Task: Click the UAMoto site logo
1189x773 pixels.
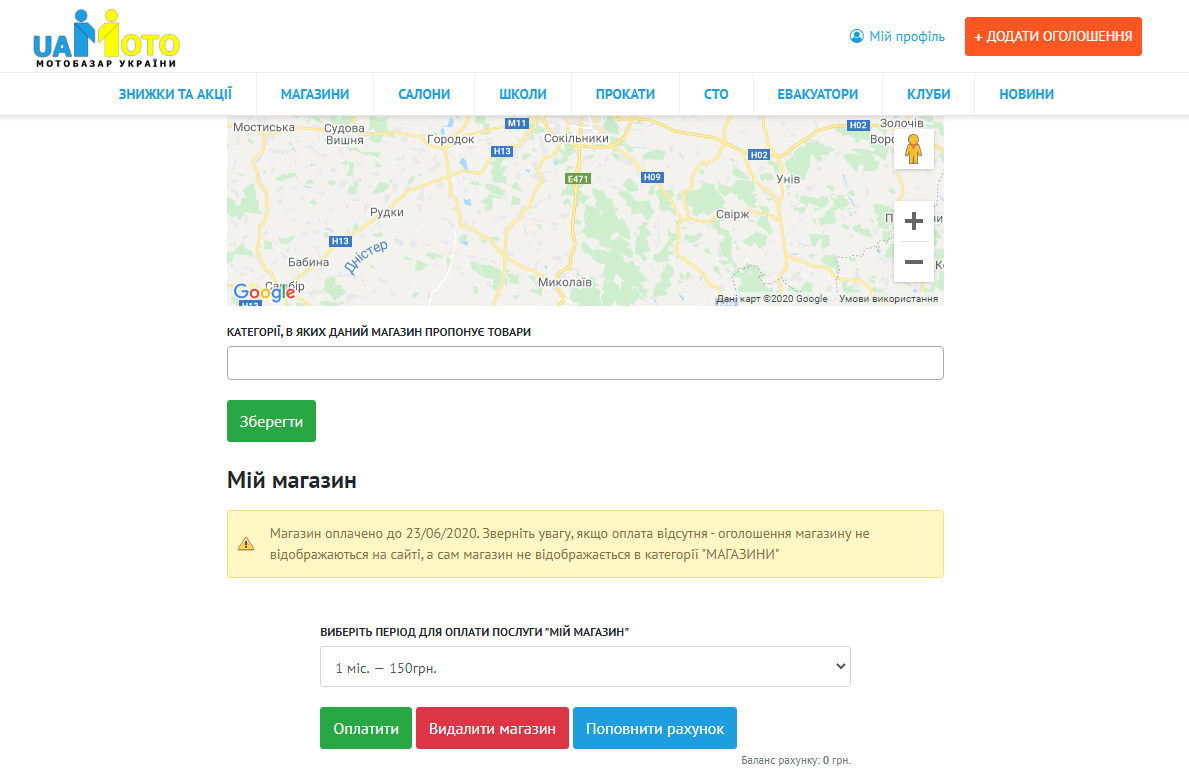Action: tap(106, 39)
